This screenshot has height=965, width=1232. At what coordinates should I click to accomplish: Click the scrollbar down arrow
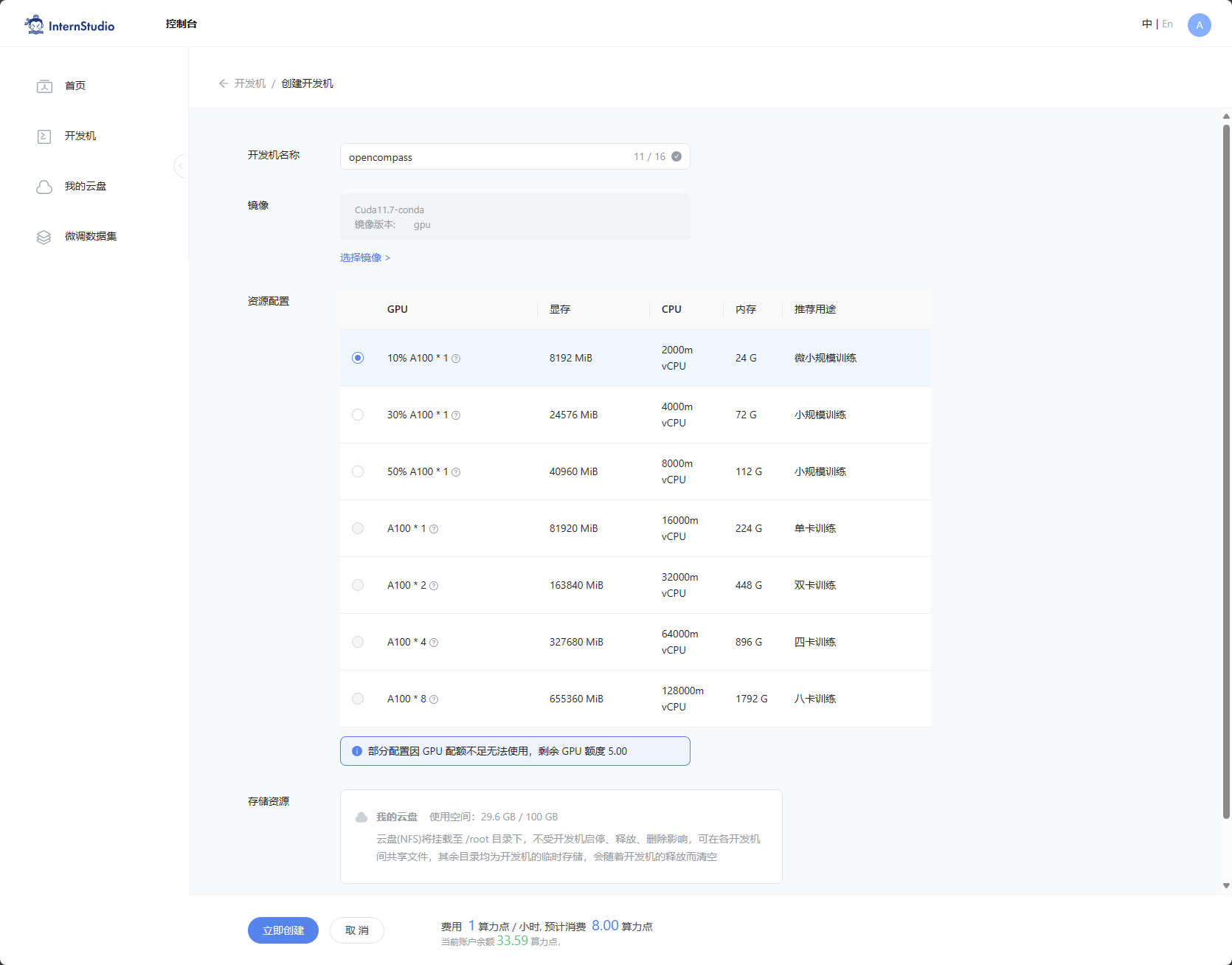pos(1226,885)
